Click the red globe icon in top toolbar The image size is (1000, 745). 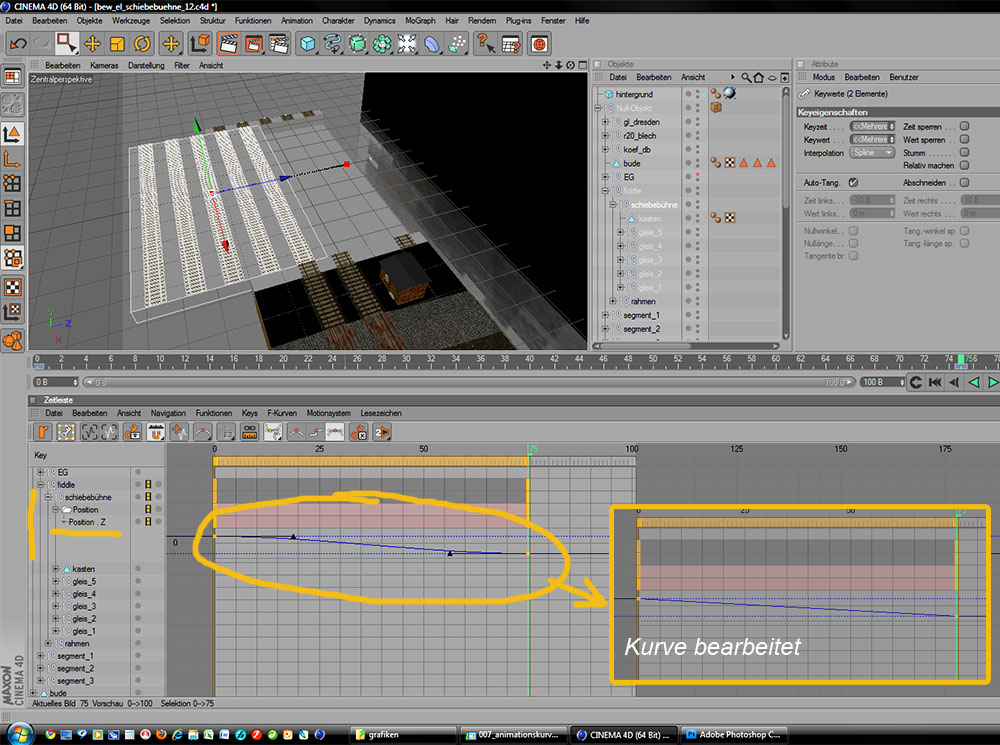tap(539, 44)
